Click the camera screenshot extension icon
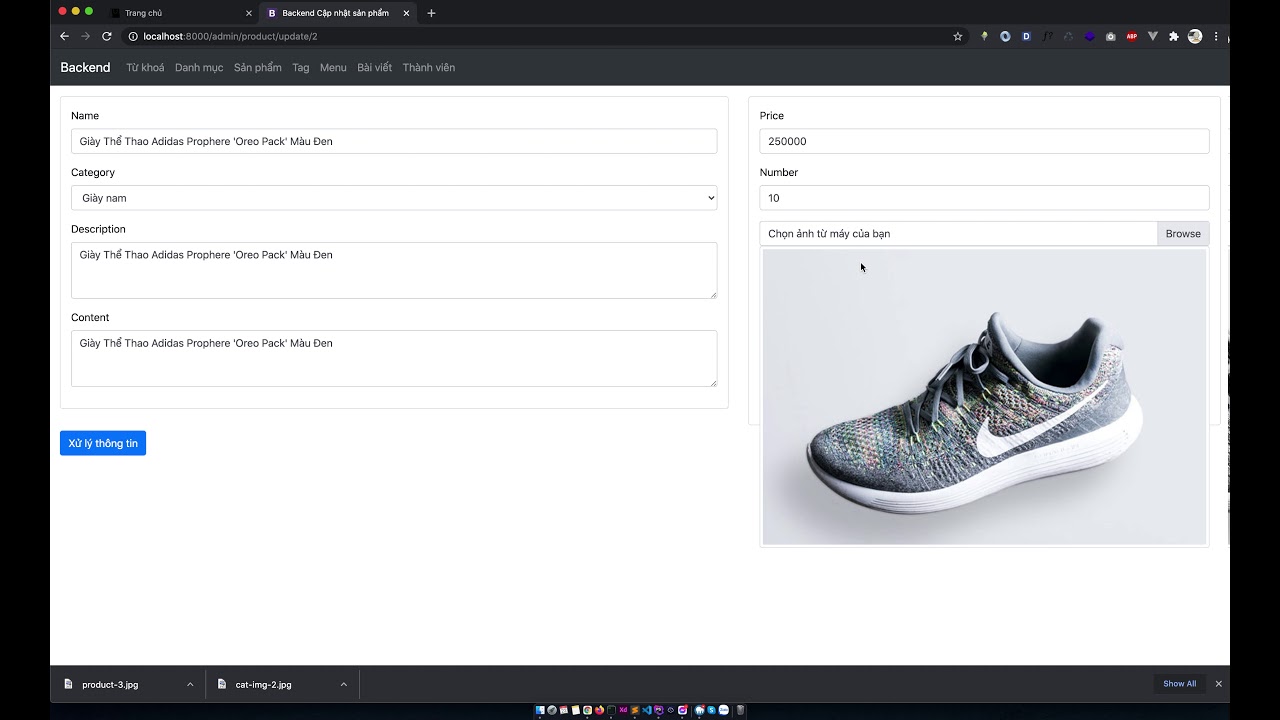This screenshot has height=720, width=1280. (1110, 36)
